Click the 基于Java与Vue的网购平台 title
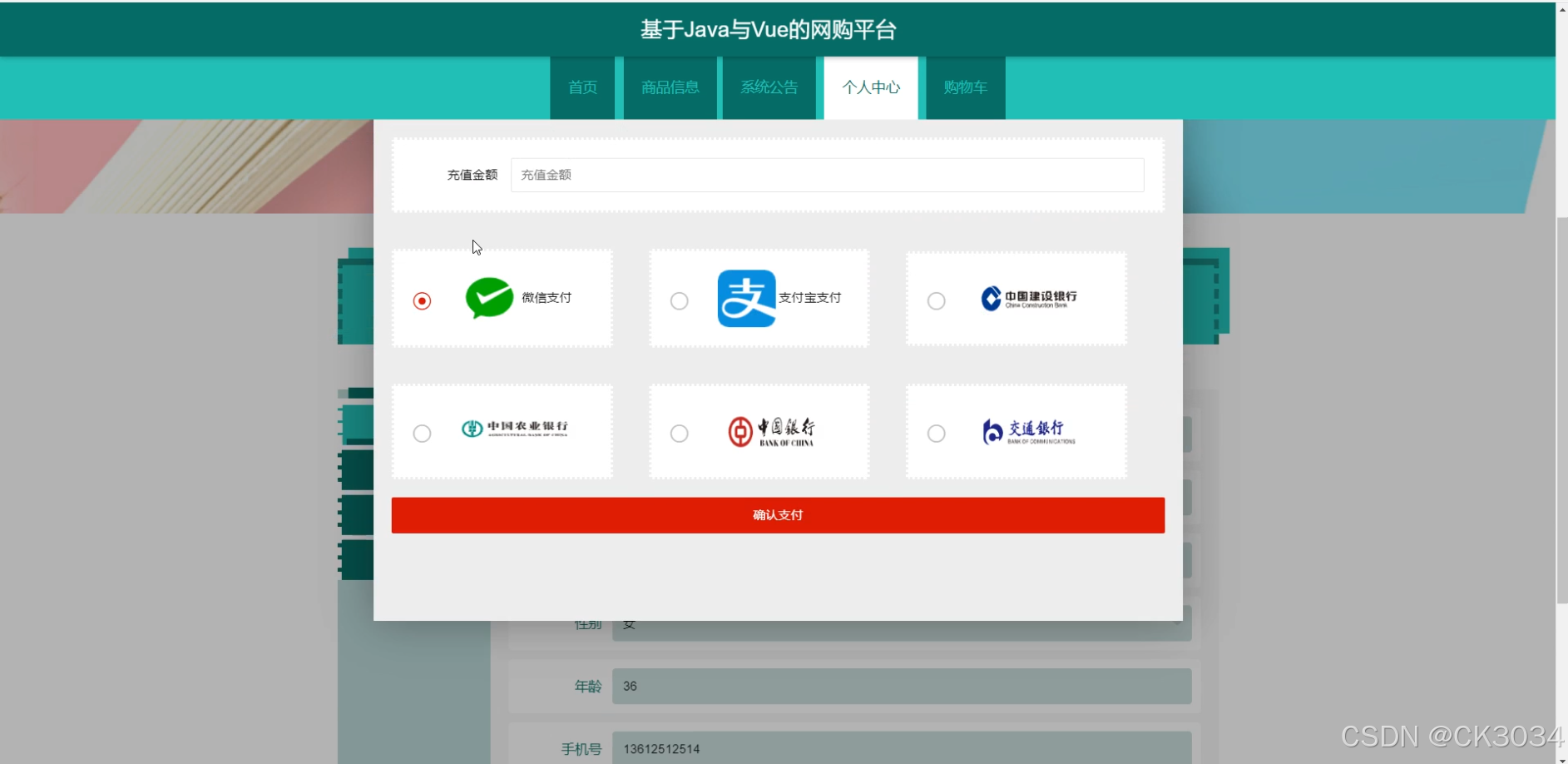Viewport: 1568px width, 764px height. (x=768, y=30)
